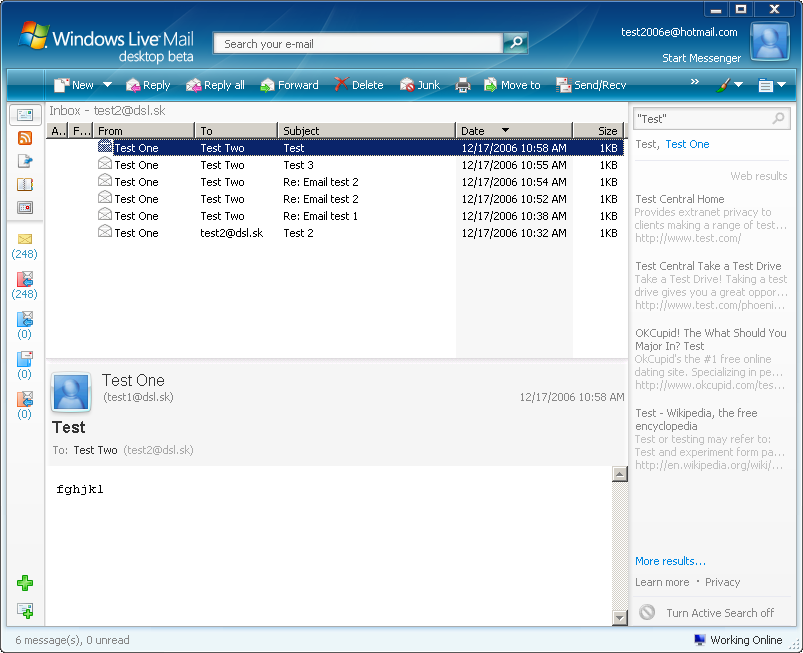Click the attachment column header A..
The width and height of the screenshot is (803, 653).
tap(57, 131)
